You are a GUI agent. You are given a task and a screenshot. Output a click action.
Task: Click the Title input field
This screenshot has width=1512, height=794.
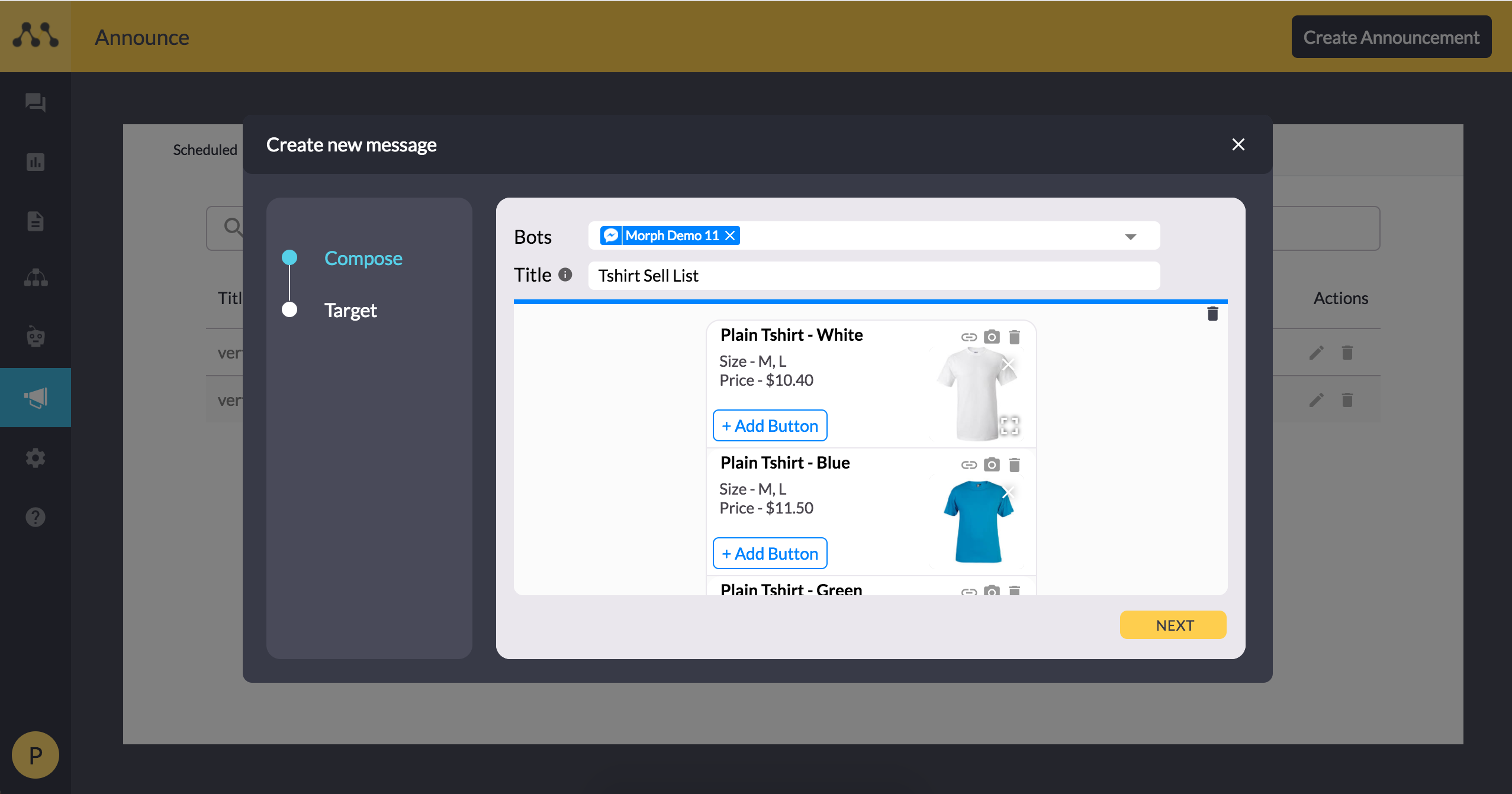point(873,276)
